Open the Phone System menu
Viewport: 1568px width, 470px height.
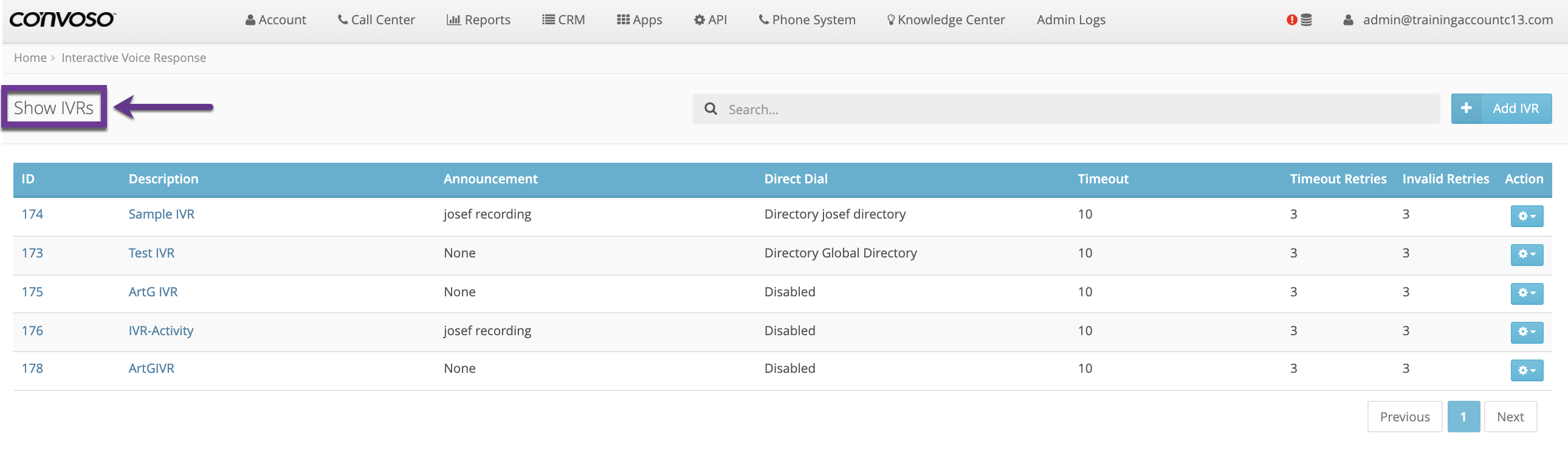click(806, 20)
